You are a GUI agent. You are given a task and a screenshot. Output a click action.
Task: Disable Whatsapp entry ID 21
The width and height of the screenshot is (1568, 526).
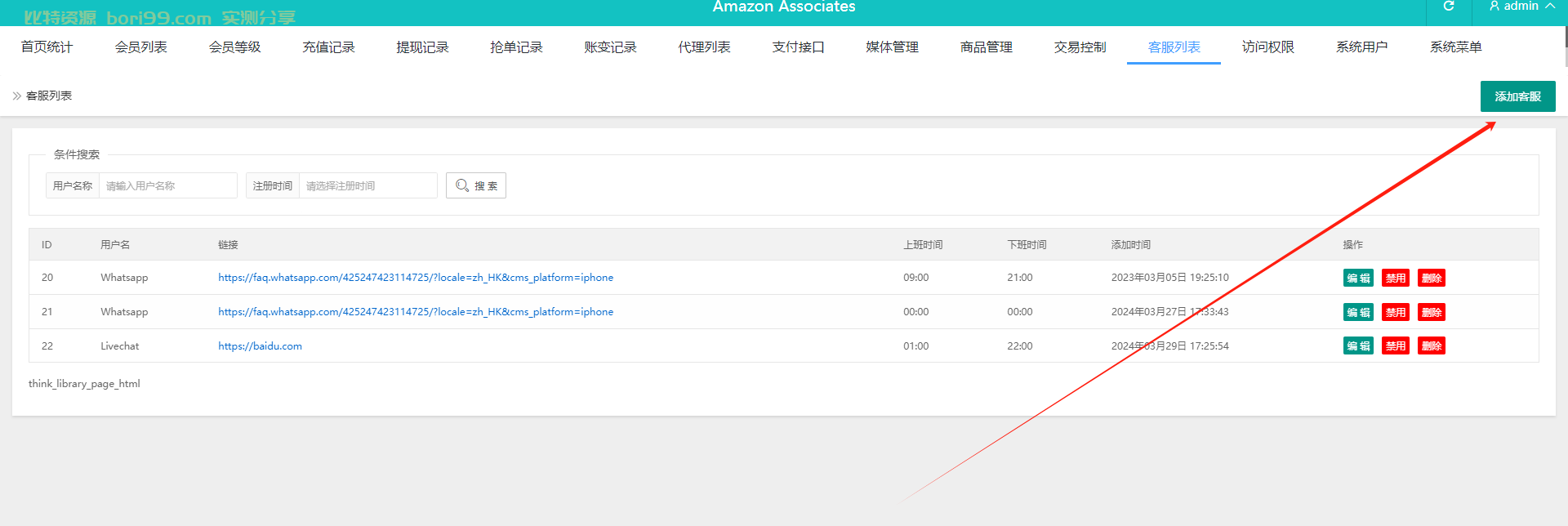click(1396, 312)
